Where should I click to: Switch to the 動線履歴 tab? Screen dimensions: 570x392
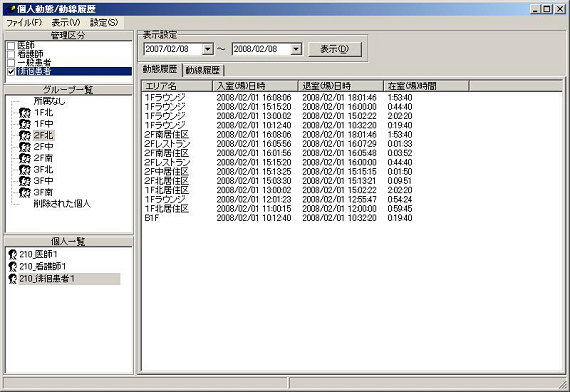(203, 70)
